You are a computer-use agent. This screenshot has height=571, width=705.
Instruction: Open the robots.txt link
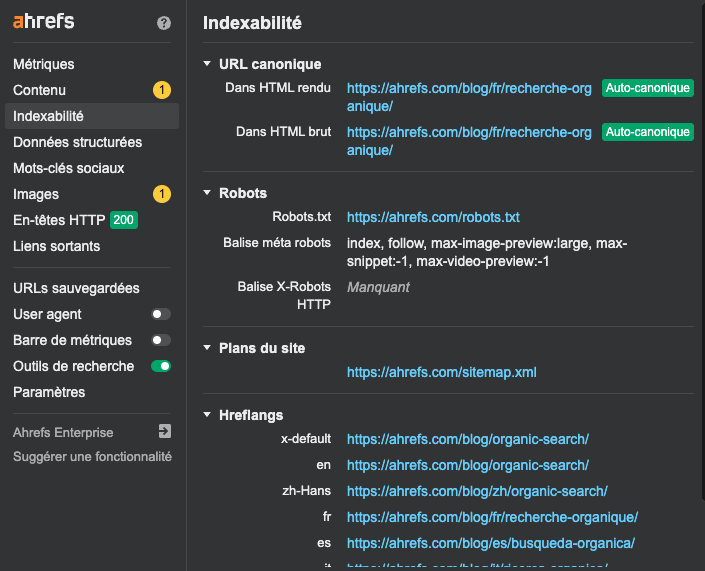(x=433, y=217)
